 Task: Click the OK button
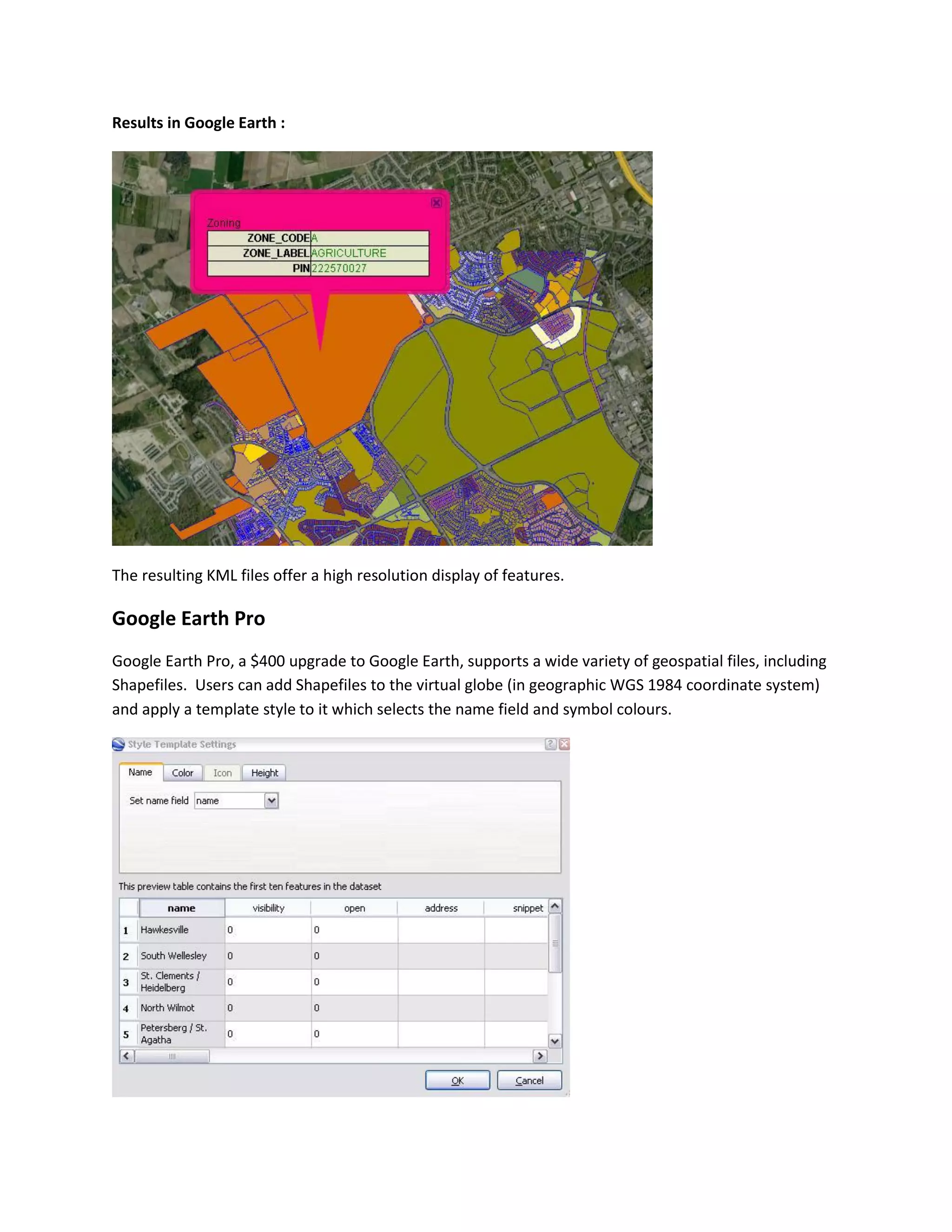point(457,1080)
